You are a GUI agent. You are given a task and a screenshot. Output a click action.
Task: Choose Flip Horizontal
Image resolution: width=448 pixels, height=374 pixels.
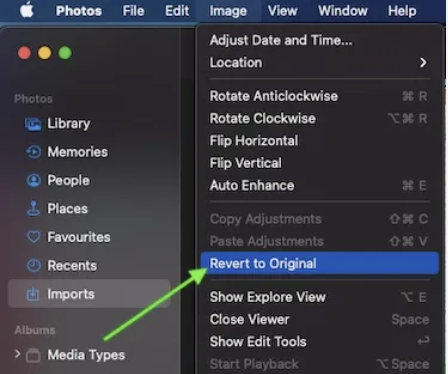pos(319,141)
